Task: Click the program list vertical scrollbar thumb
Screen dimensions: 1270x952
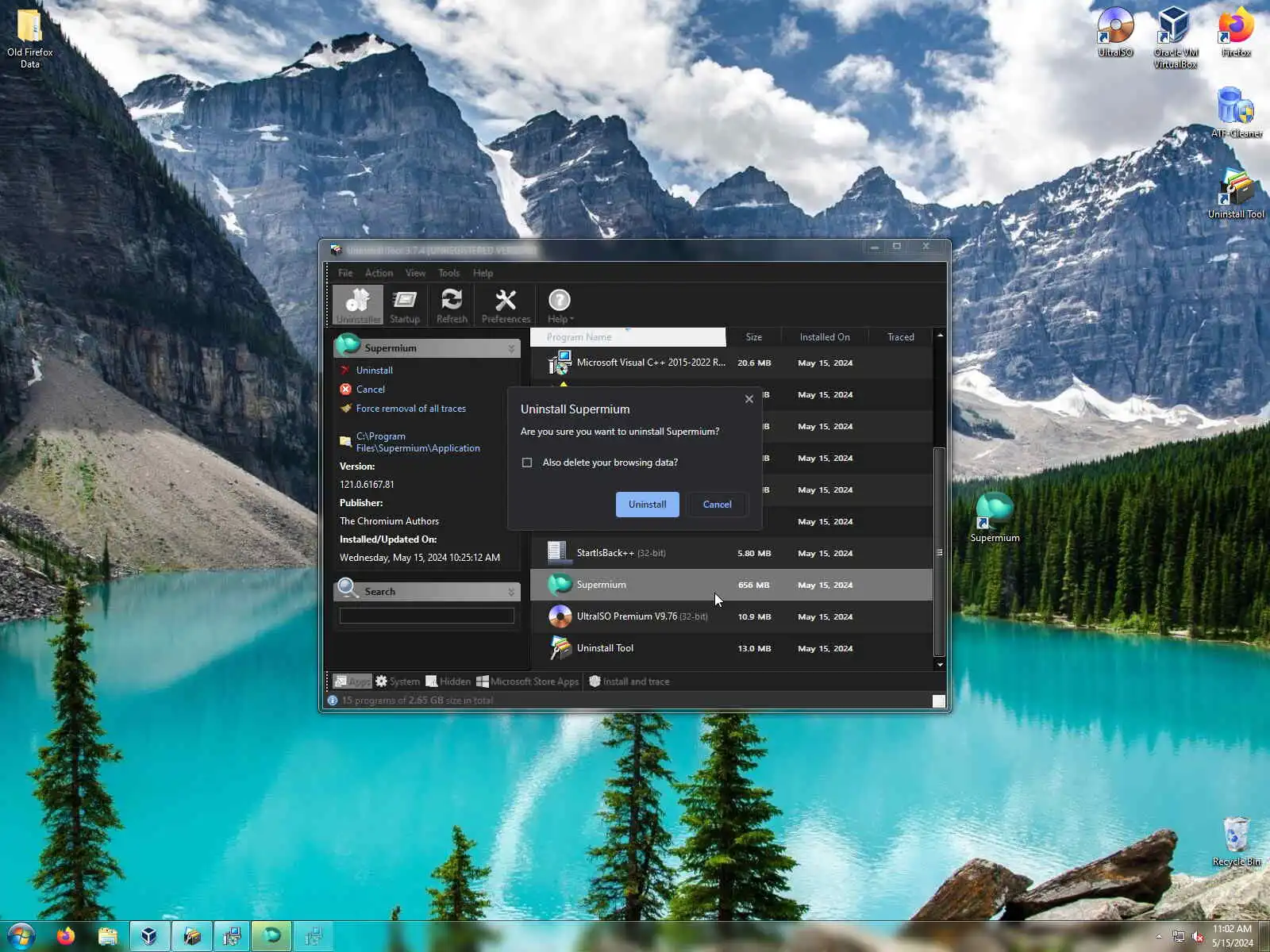Action: coord(940,552)
